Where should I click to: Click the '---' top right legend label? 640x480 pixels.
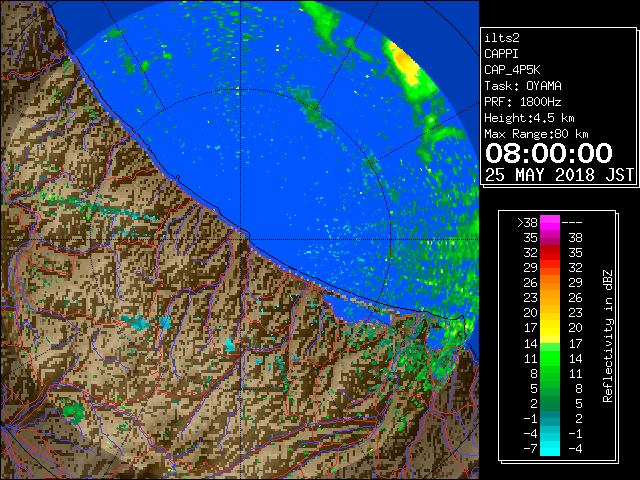click(x=572, y=223)
